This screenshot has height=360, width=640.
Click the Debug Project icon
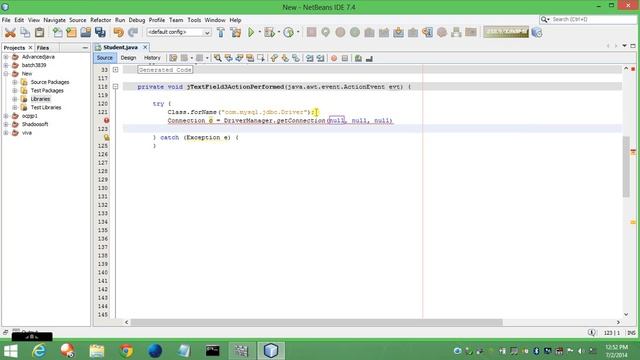click(269, 32)
